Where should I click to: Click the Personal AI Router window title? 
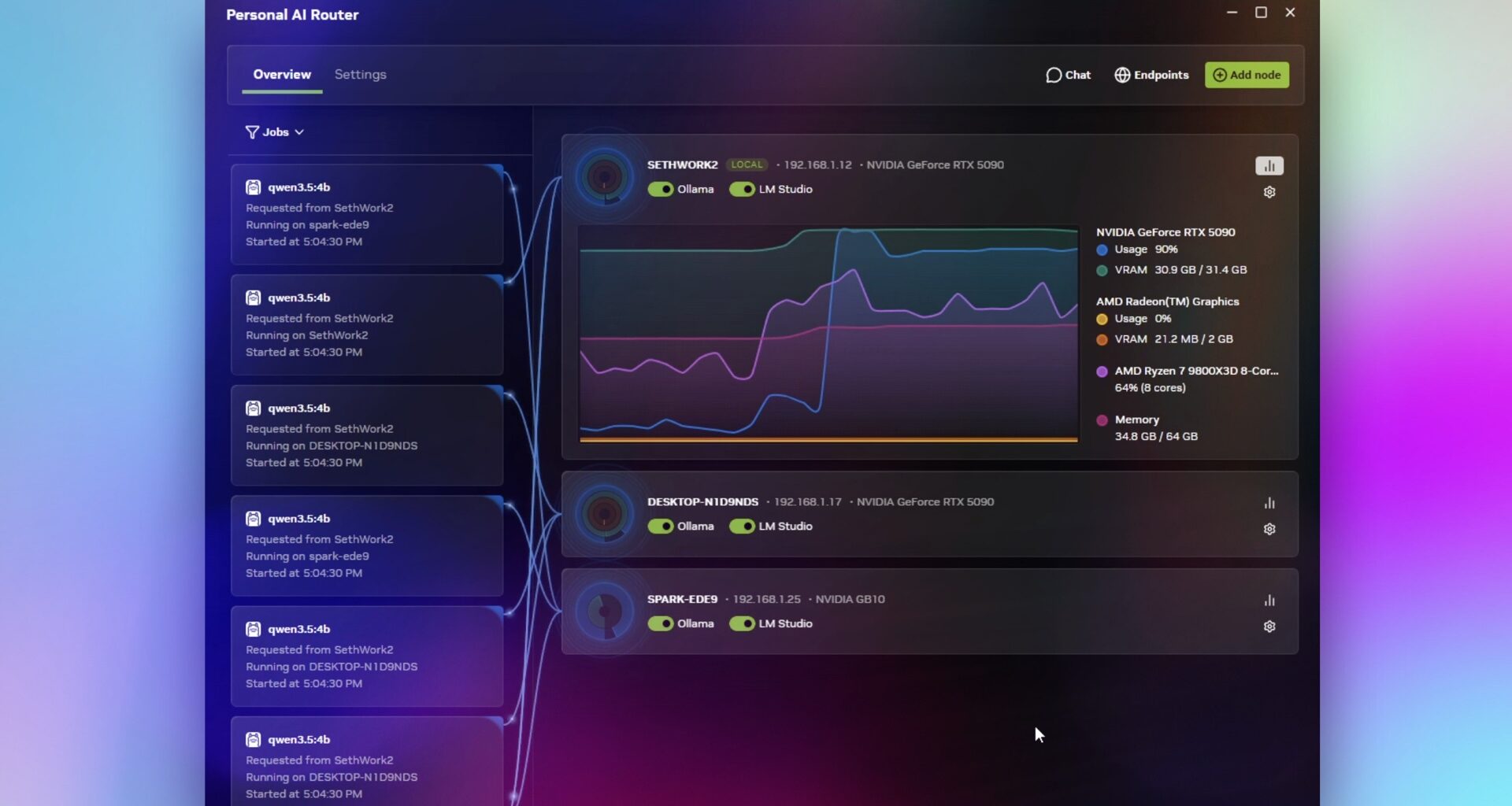click(292, 15)
